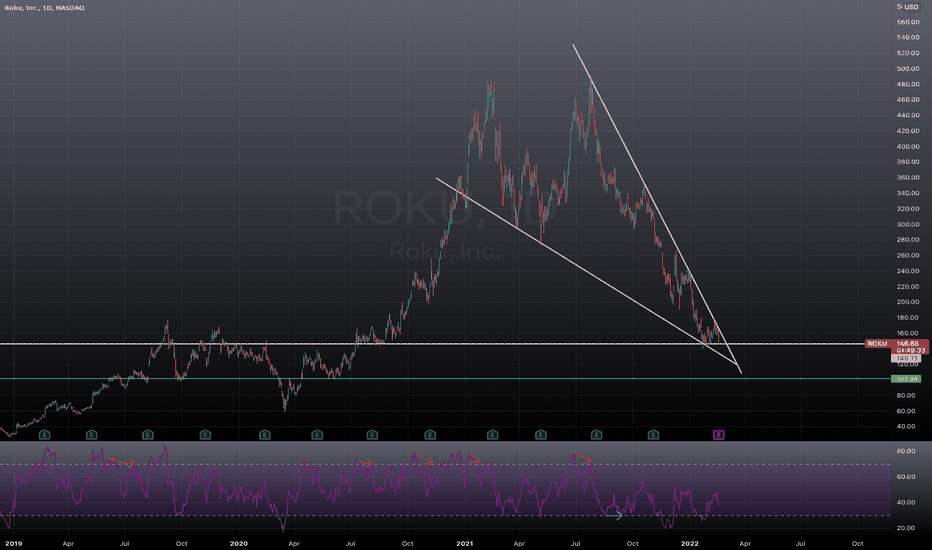Open the August 2021 earnings E marker
Viewport: 932px width, 550px height.
click(596, 435)
